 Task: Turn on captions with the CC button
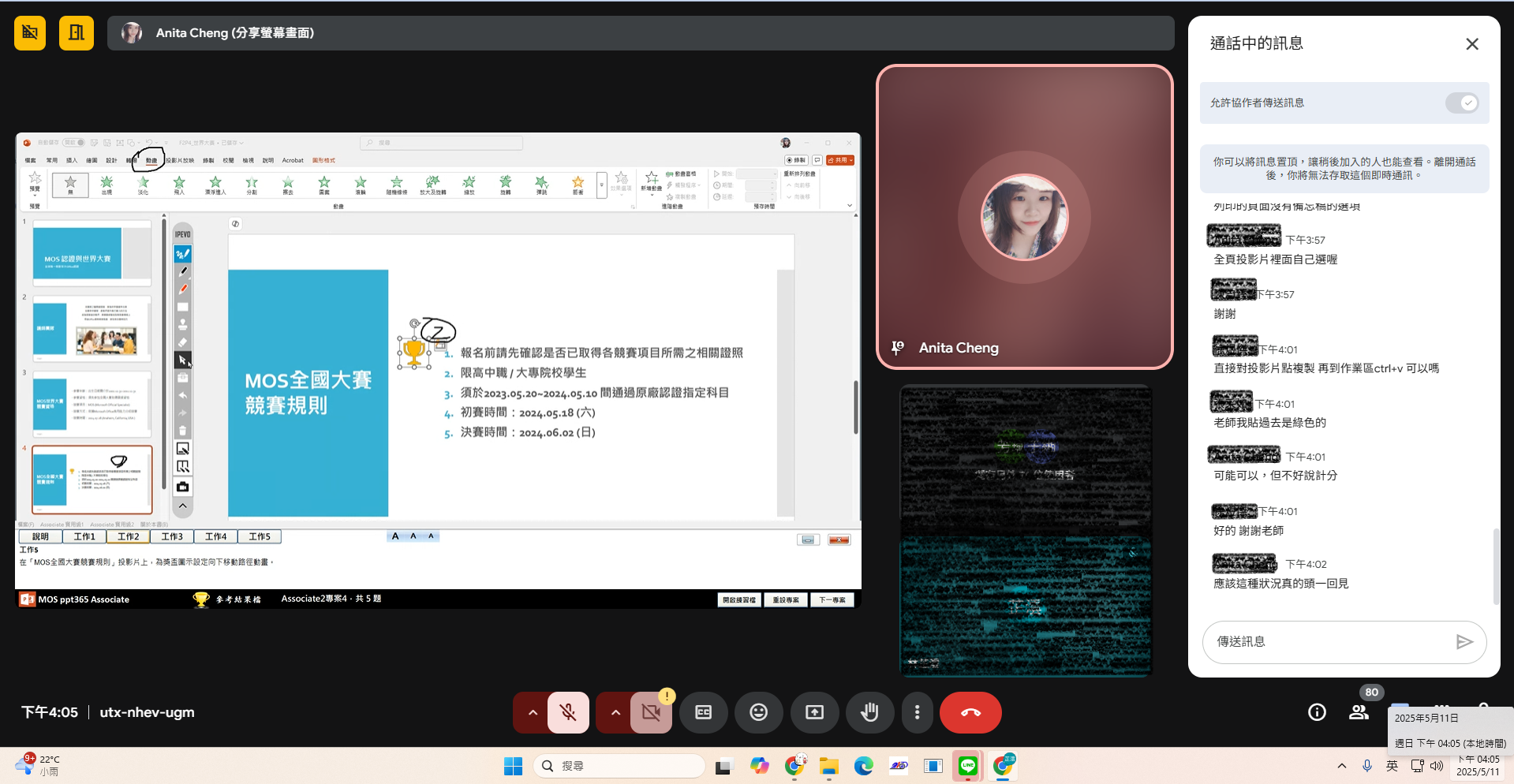(703, 712)
